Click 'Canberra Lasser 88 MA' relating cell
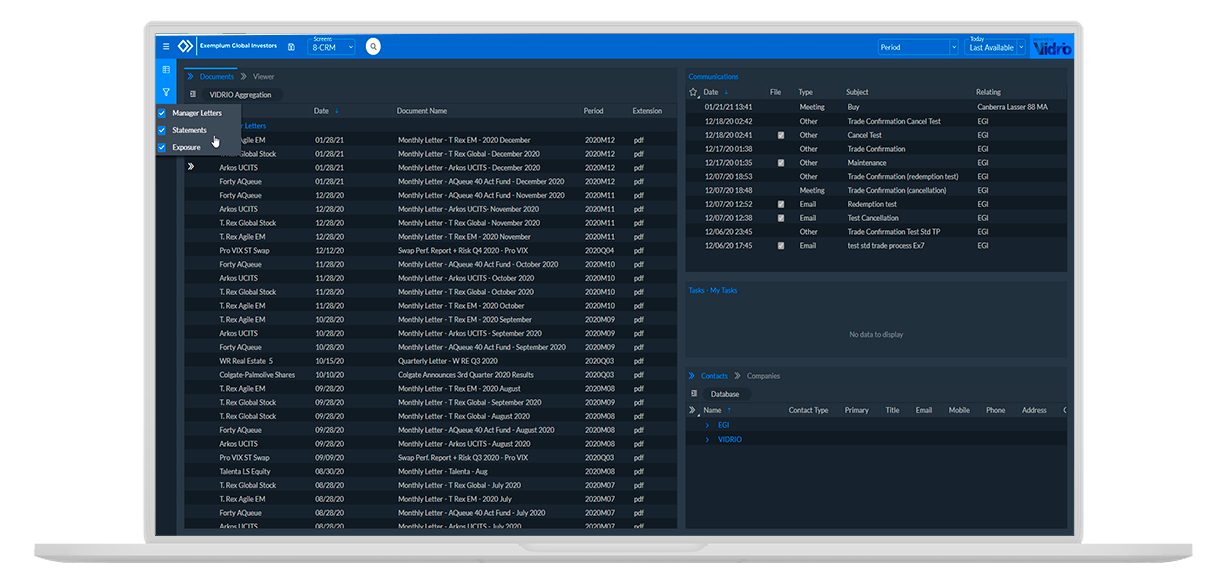Image resolution: width=1225 pixels, height=575 pixels. click(x=1012, y=107)
